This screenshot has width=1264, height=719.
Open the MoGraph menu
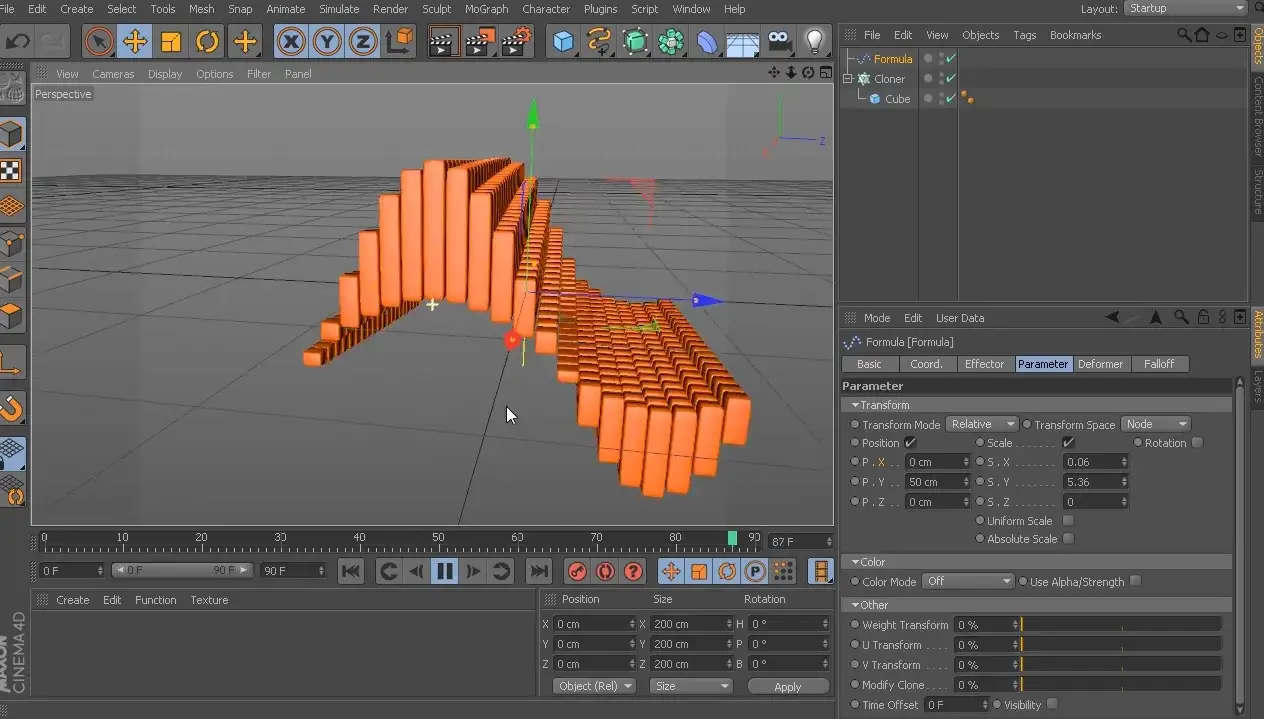tap(486, 9)
